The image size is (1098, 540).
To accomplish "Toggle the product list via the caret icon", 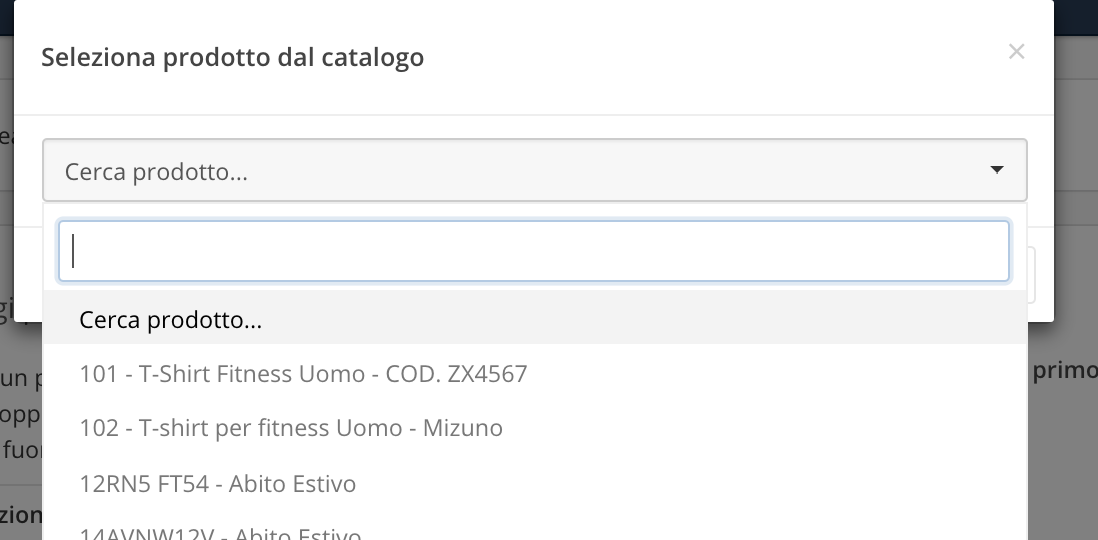I will coord(996,171).
